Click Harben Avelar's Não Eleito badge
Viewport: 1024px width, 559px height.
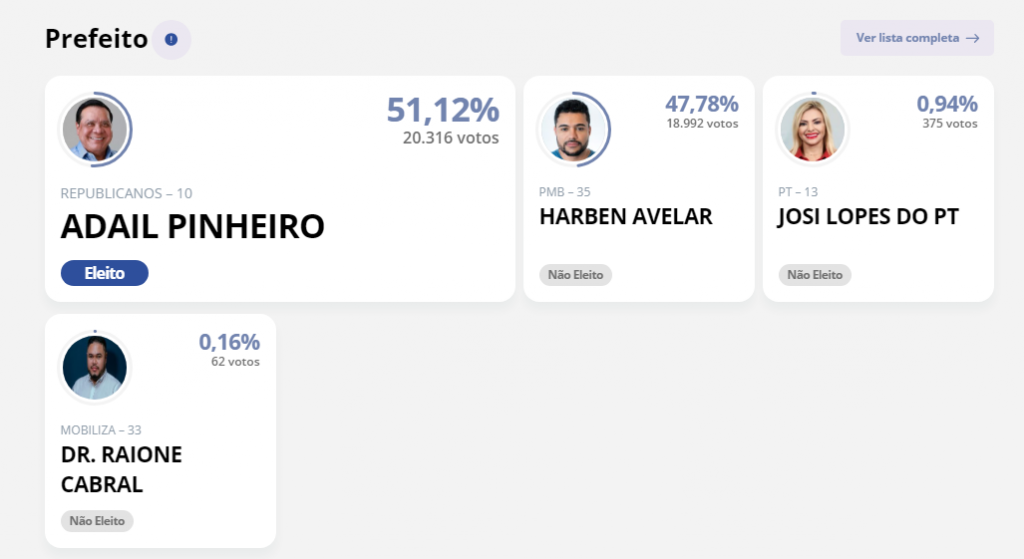pyautogui.click(x=575, y=274)
